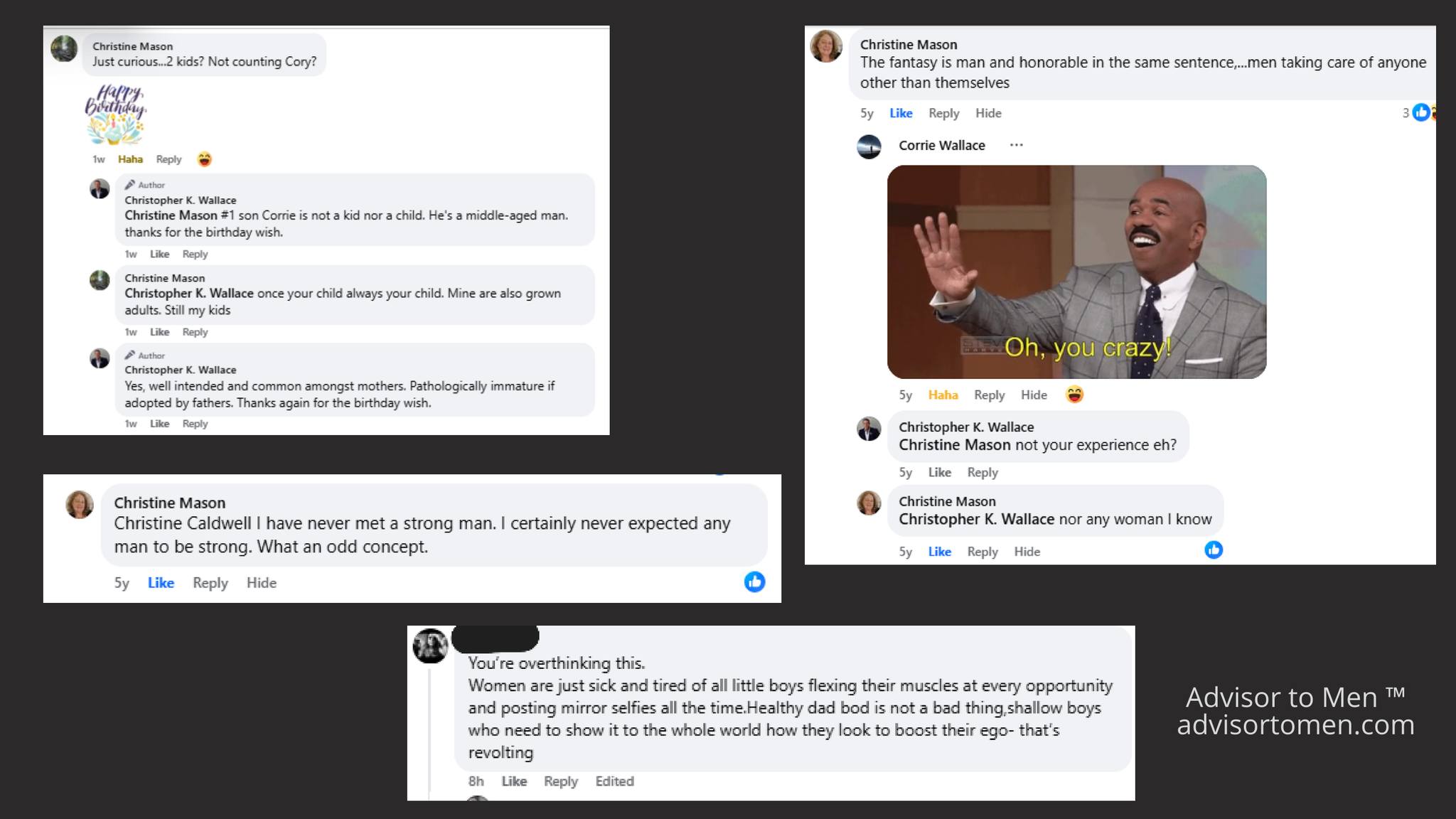Hide the 'never met a strong man' comment

tap(261, 583)
